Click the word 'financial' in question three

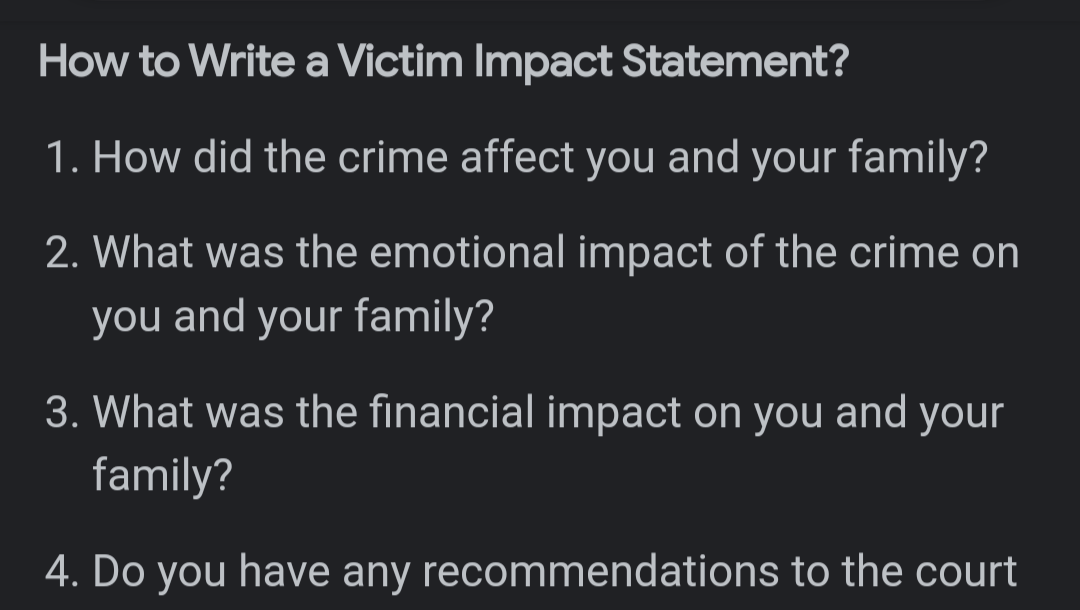point(451,412)
